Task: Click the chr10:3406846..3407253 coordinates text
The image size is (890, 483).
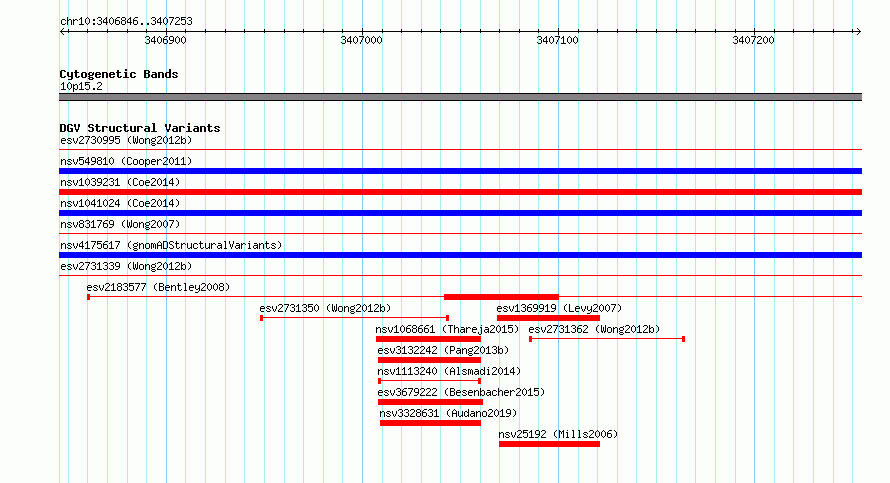Action: (127, 21)
